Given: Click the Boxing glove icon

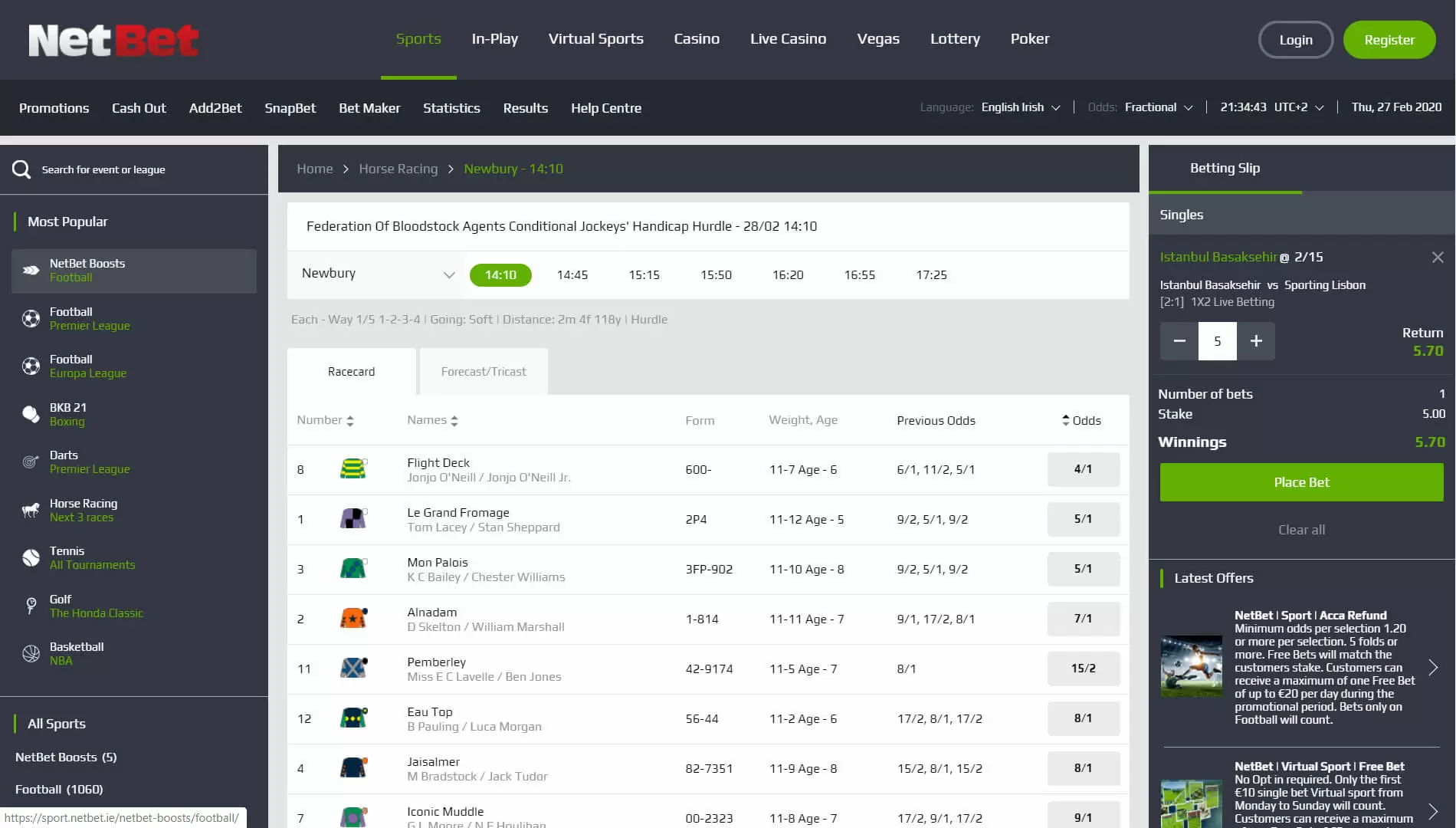Looking at the screenshot, I should pos(31,415).
